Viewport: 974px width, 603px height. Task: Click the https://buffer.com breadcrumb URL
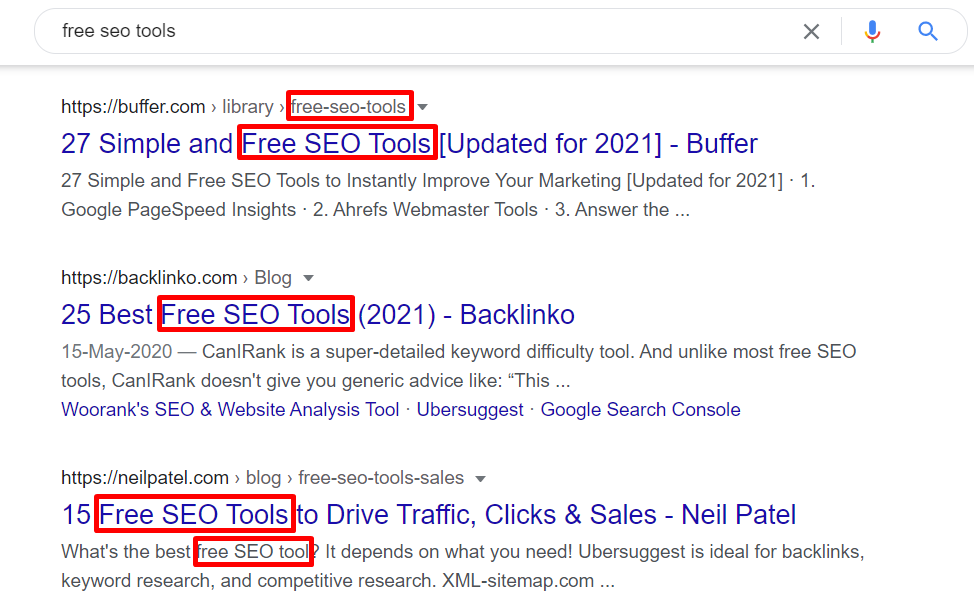pos(133,107)
